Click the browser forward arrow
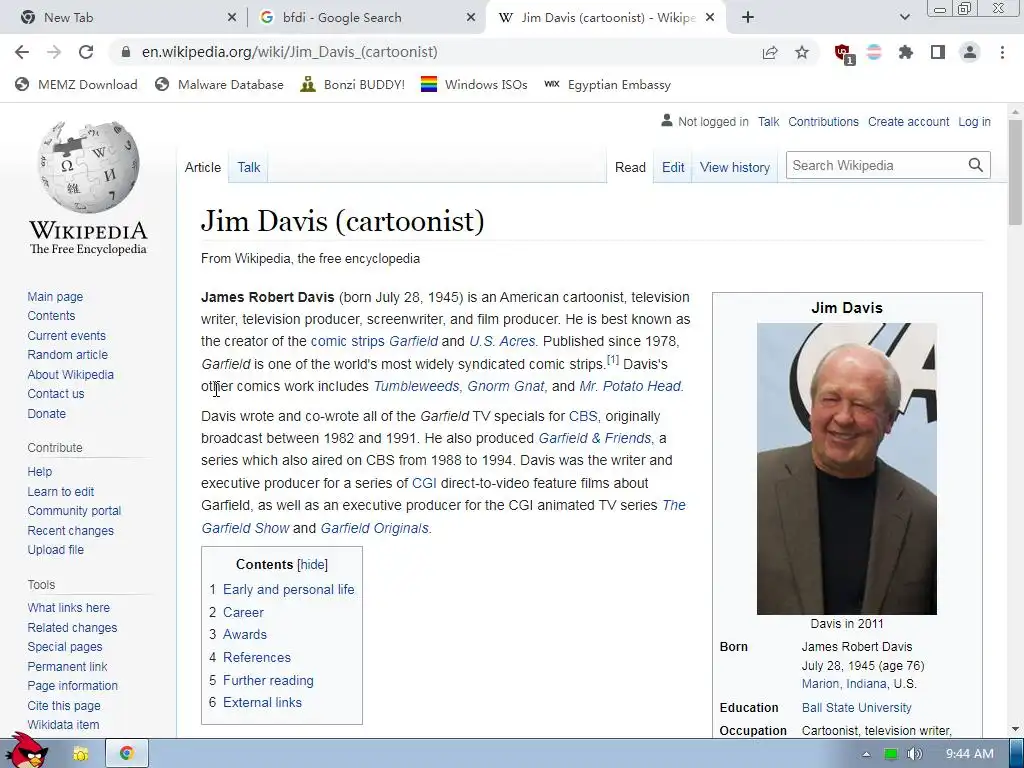 click(x=54, y=52)
